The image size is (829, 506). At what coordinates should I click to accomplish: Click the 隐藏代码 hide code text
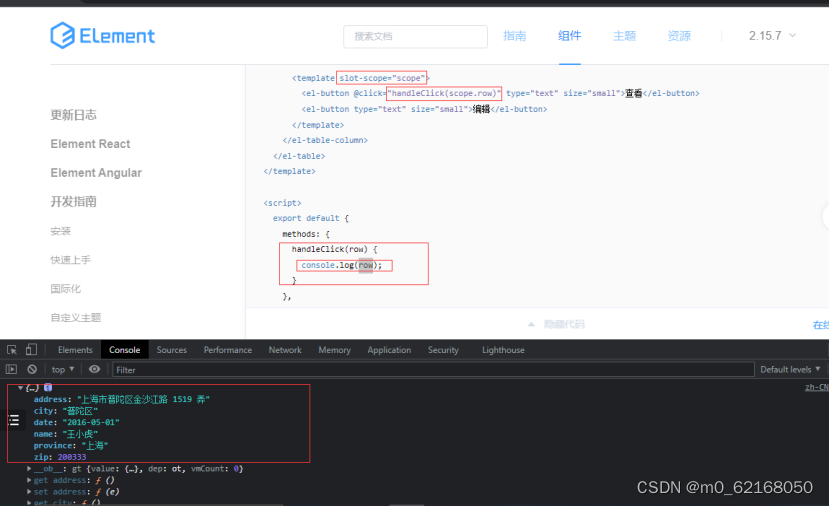click(x=564, y=324)
